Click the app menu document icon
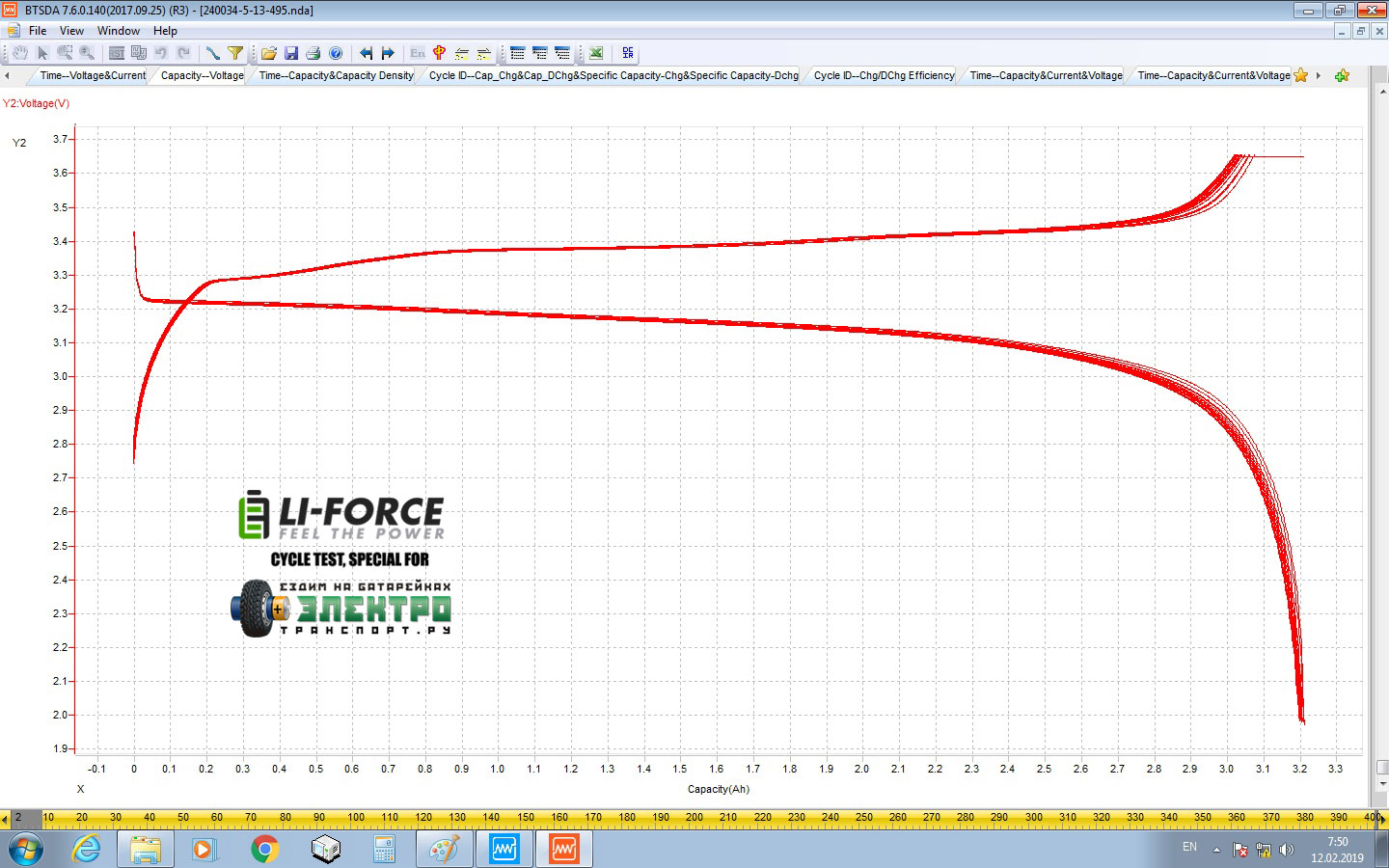 [x=13, y=31]
